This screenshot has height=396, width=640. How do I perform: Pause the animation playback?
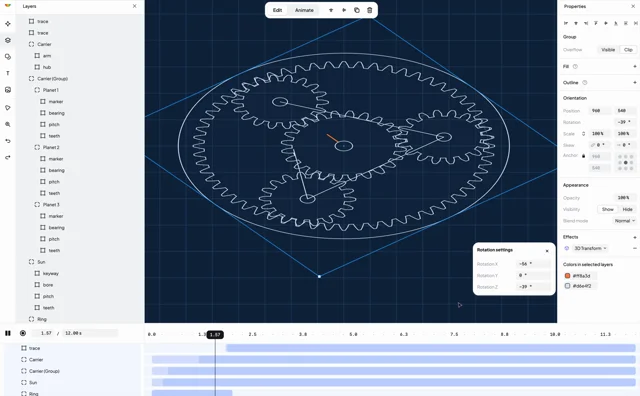(8, 333)
